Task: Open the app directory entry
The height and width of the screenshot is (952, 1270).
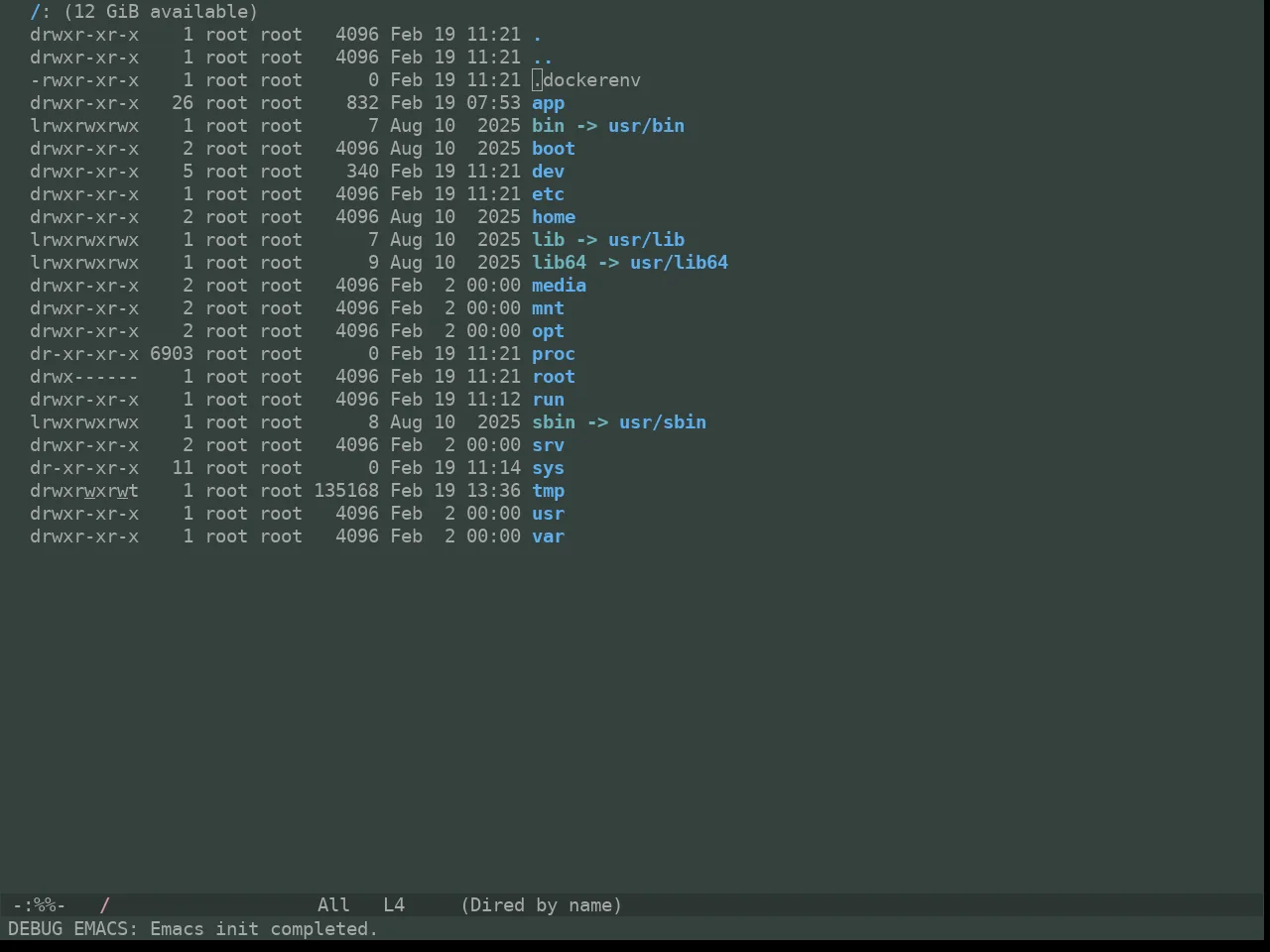Action: (548, 103)
